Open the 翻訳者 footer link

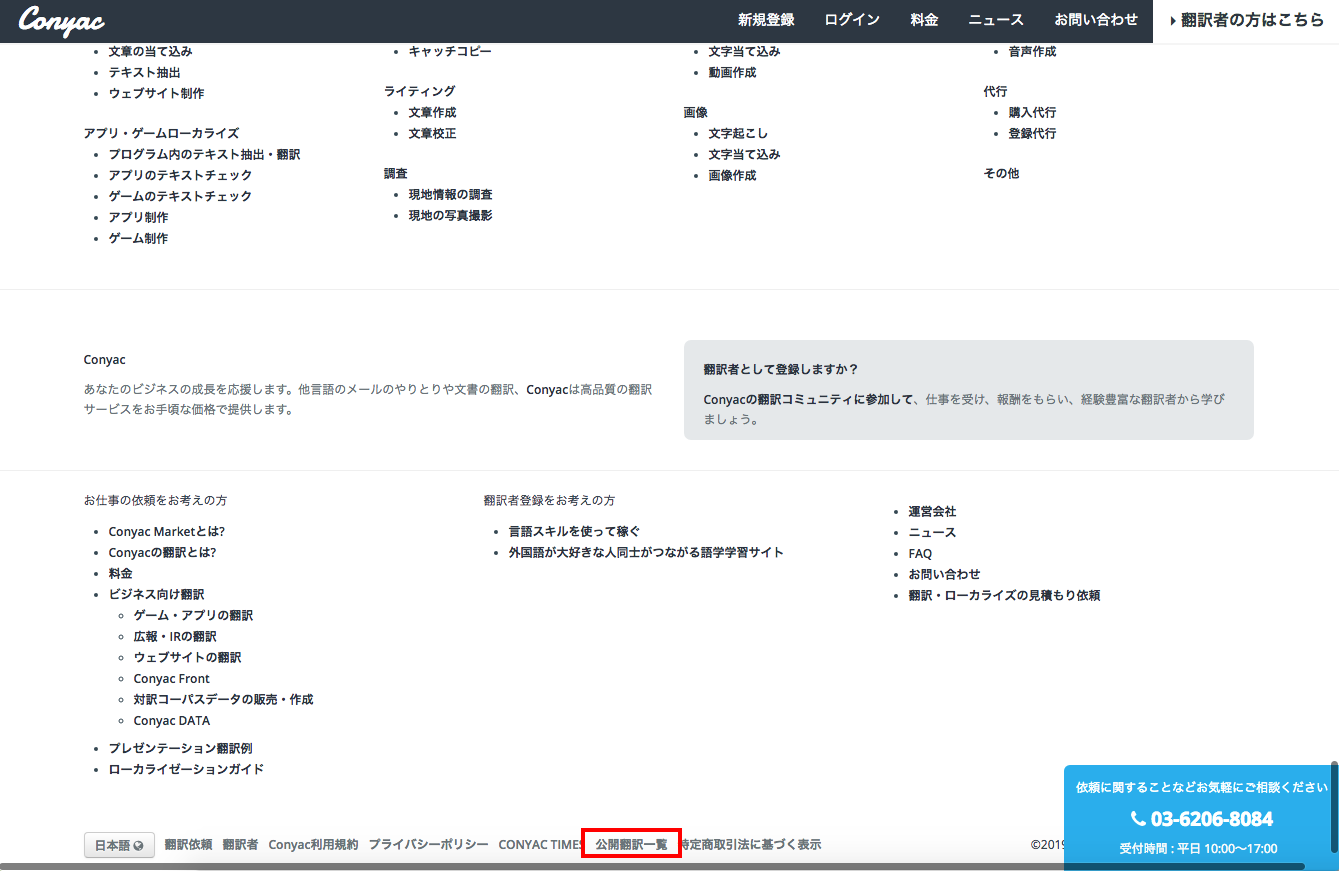(240, 845)
